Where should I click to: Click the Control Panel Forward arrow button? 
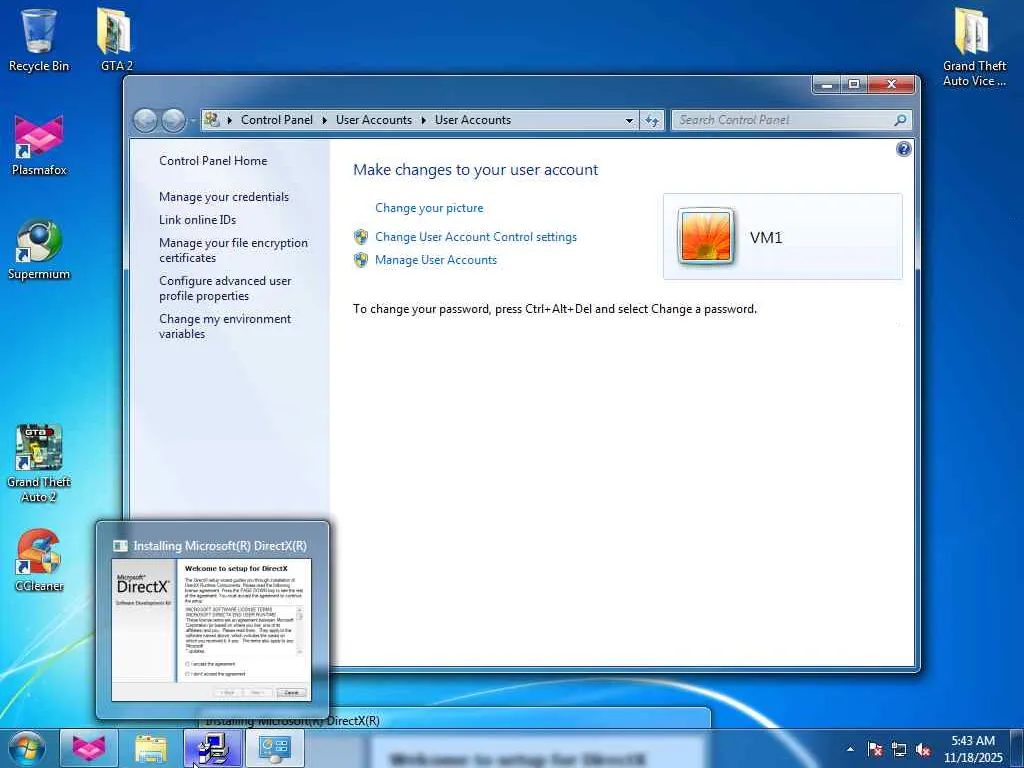click(173, 120)
